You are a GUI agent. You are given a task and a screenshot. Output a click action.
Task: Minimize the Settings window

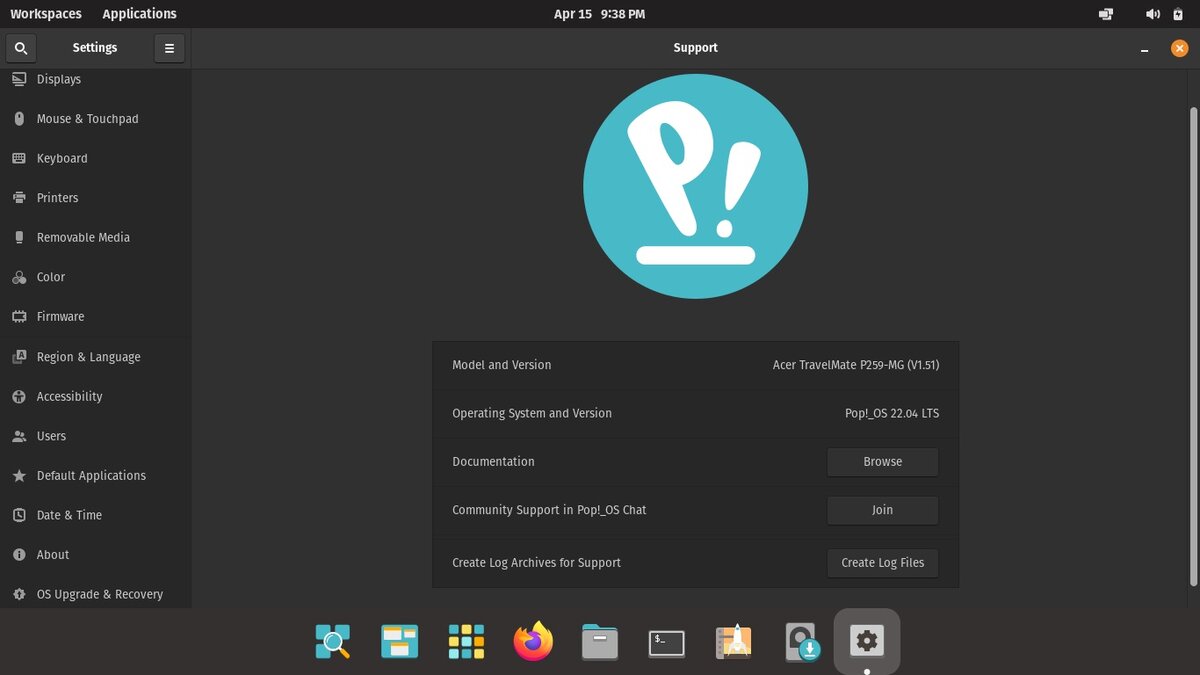(1145, 48)
